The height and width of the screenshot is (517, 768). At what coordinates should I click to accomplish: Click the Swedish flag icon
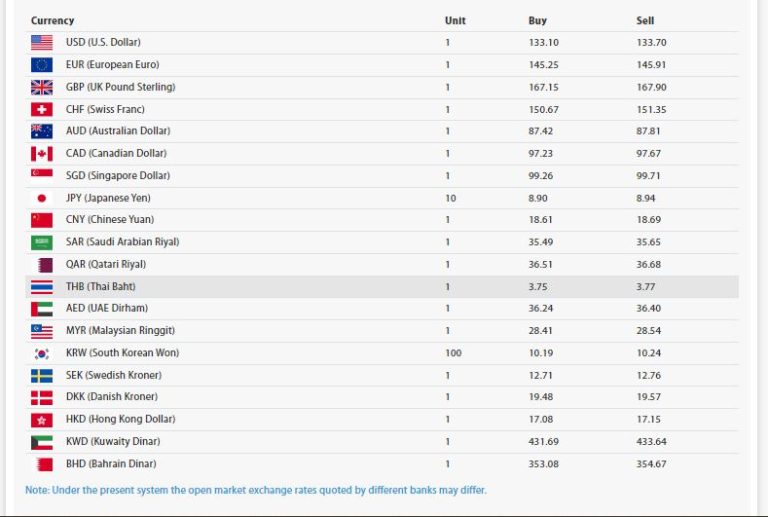coord(42,376)
